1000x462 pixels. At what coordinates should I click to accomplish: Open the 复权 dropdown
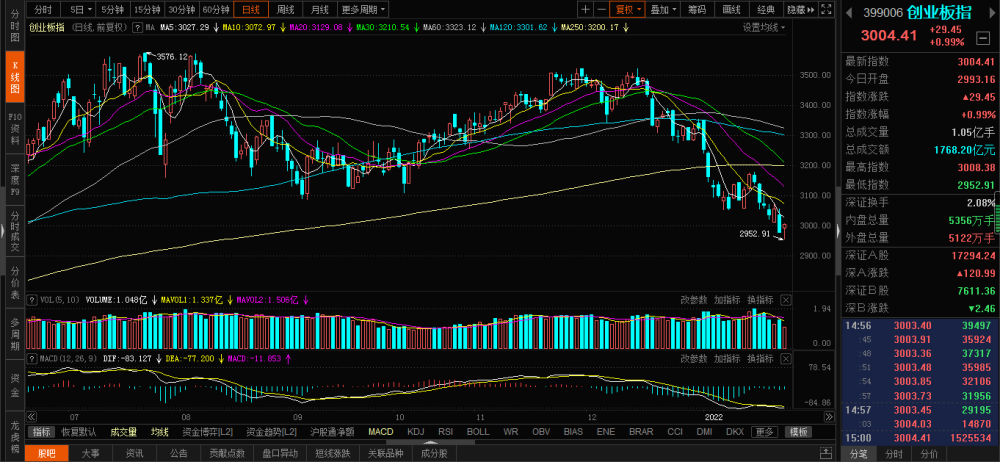[x=628, y=10]
